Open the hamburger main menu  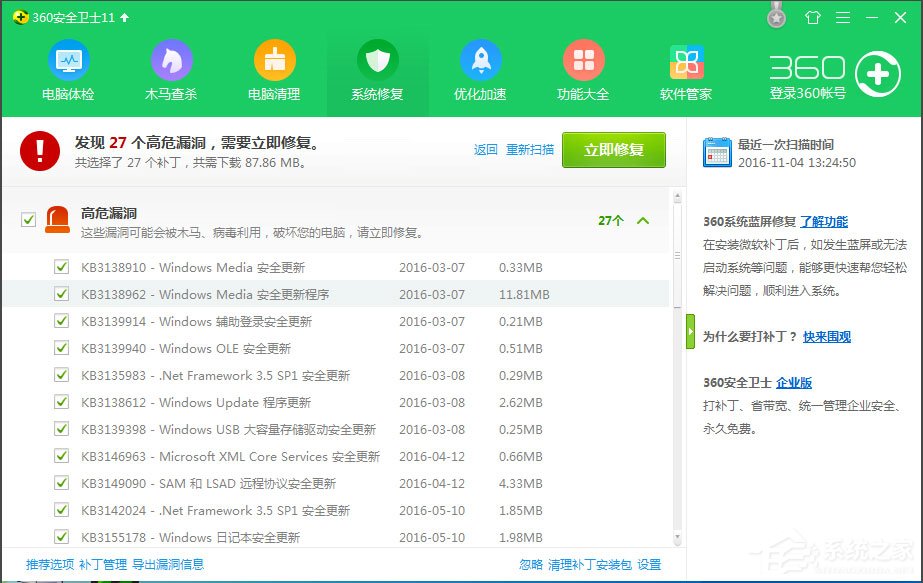[x=843, y=17]
